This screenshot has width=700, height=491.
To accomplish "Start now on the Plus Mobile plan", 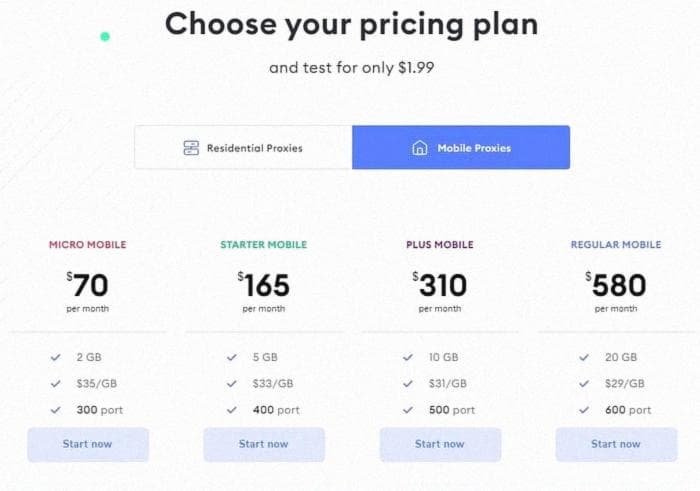I will click(440, 444).
